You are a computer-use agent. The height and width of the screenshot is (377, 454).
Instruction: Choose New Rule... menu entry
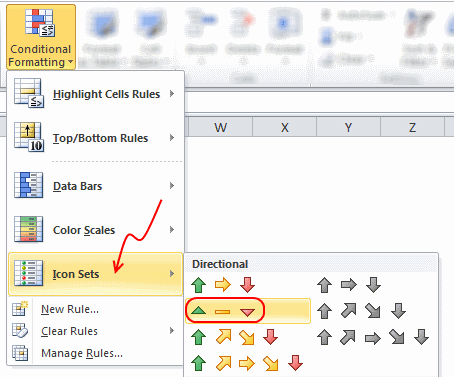click(96, 309)
